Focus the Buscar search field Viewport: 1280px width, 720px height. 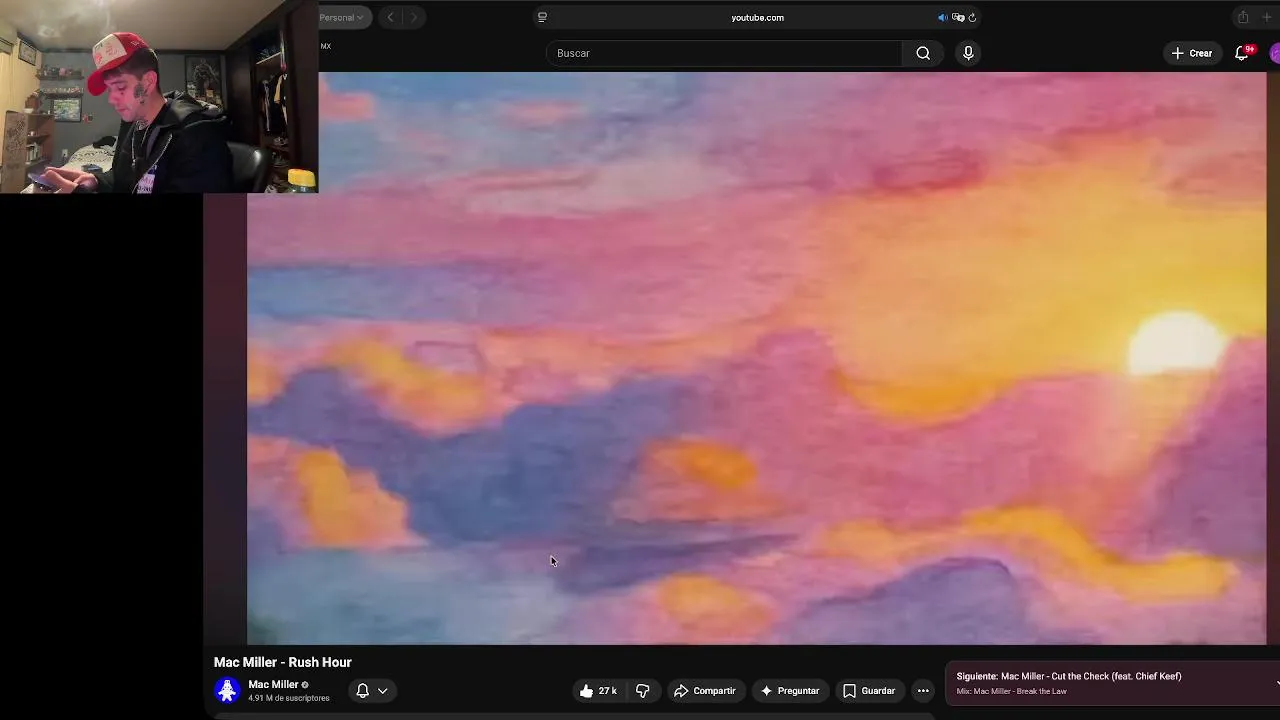(724, 53)
